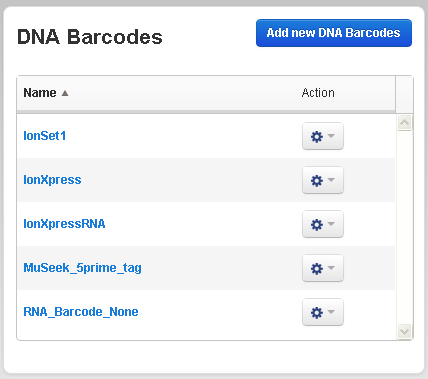Click the gear icon for MuSeek_5prime_tag
The width and height of the screenshot is (428, 379).
pyautogui.click(x=317, y=268)
